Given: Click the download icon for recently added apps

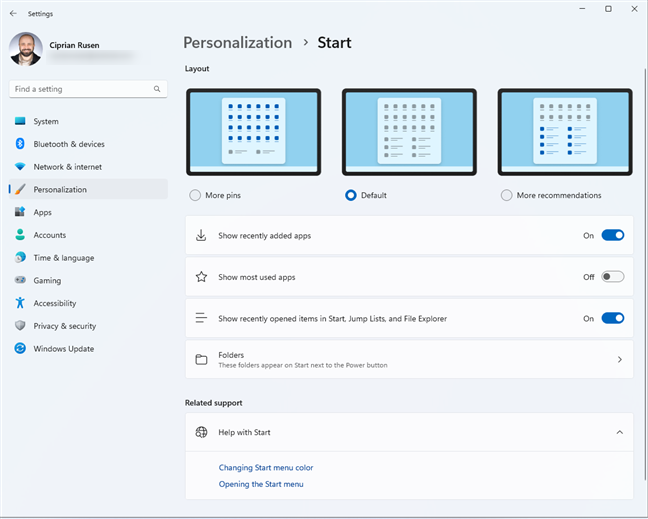Looking at the screenshot, I should click(x=201, y=235).
